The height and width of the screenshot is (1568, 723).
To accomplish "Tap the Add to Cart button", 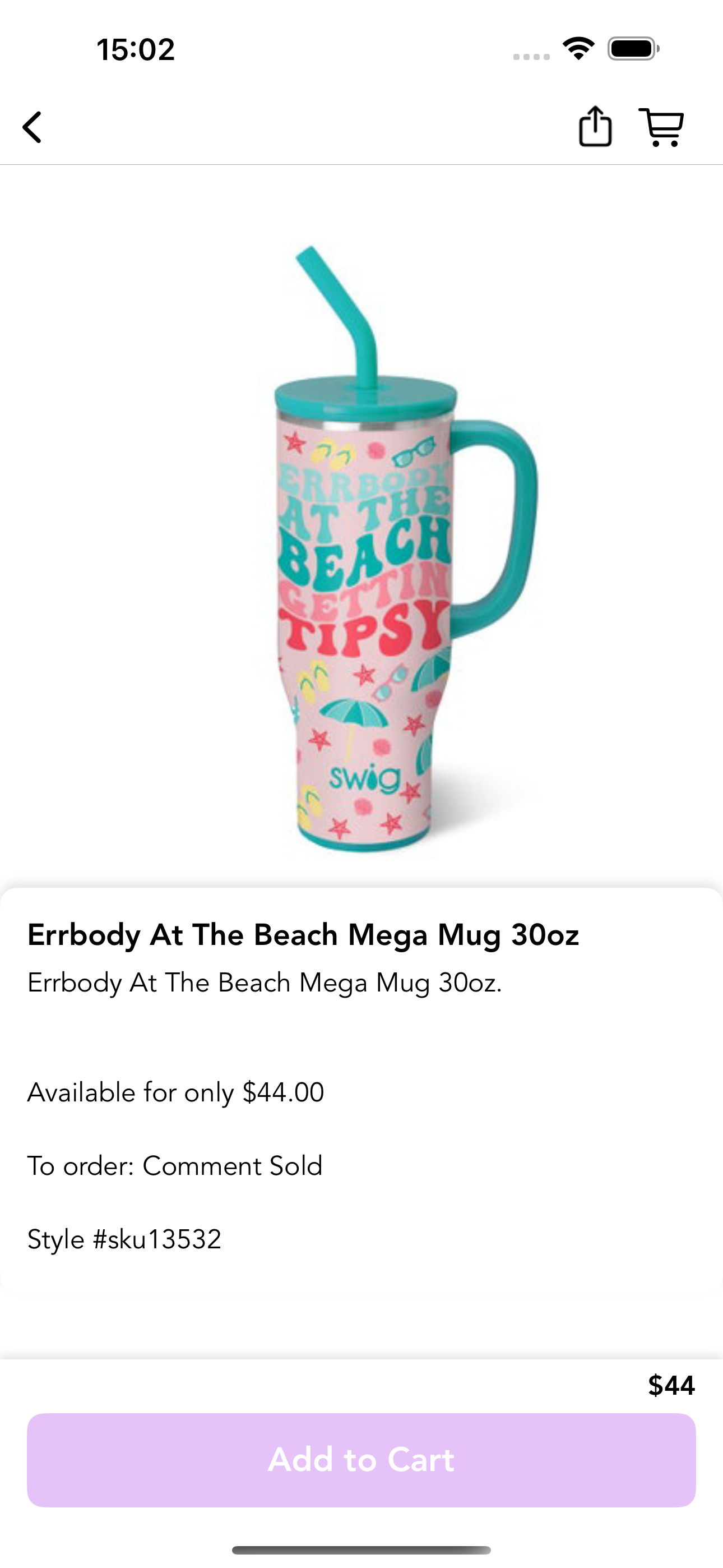I will click(x=361, y=1460).
